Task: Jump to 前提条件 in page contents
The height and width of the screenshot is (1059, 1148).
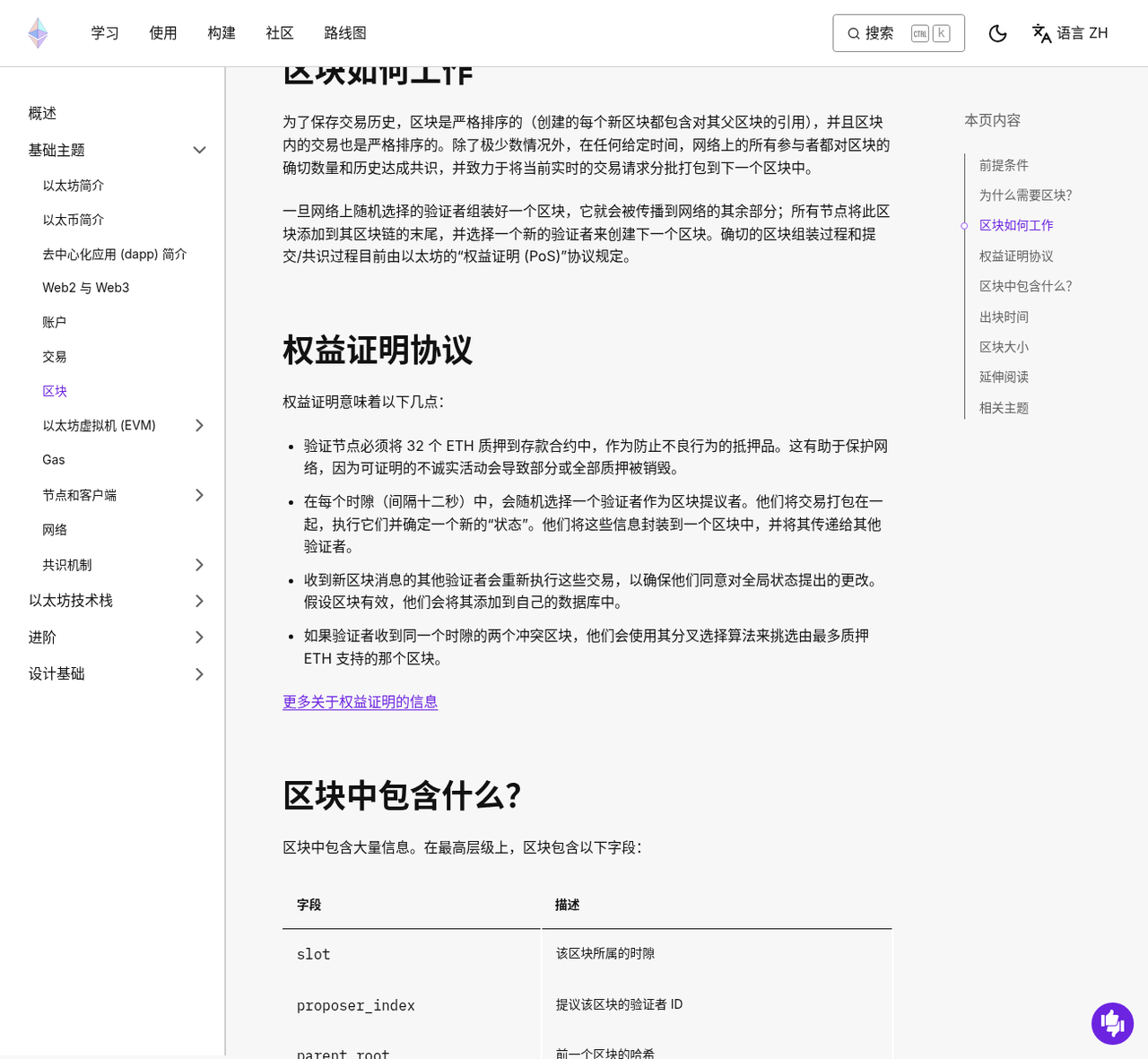Action: [x=1004, y=165]
